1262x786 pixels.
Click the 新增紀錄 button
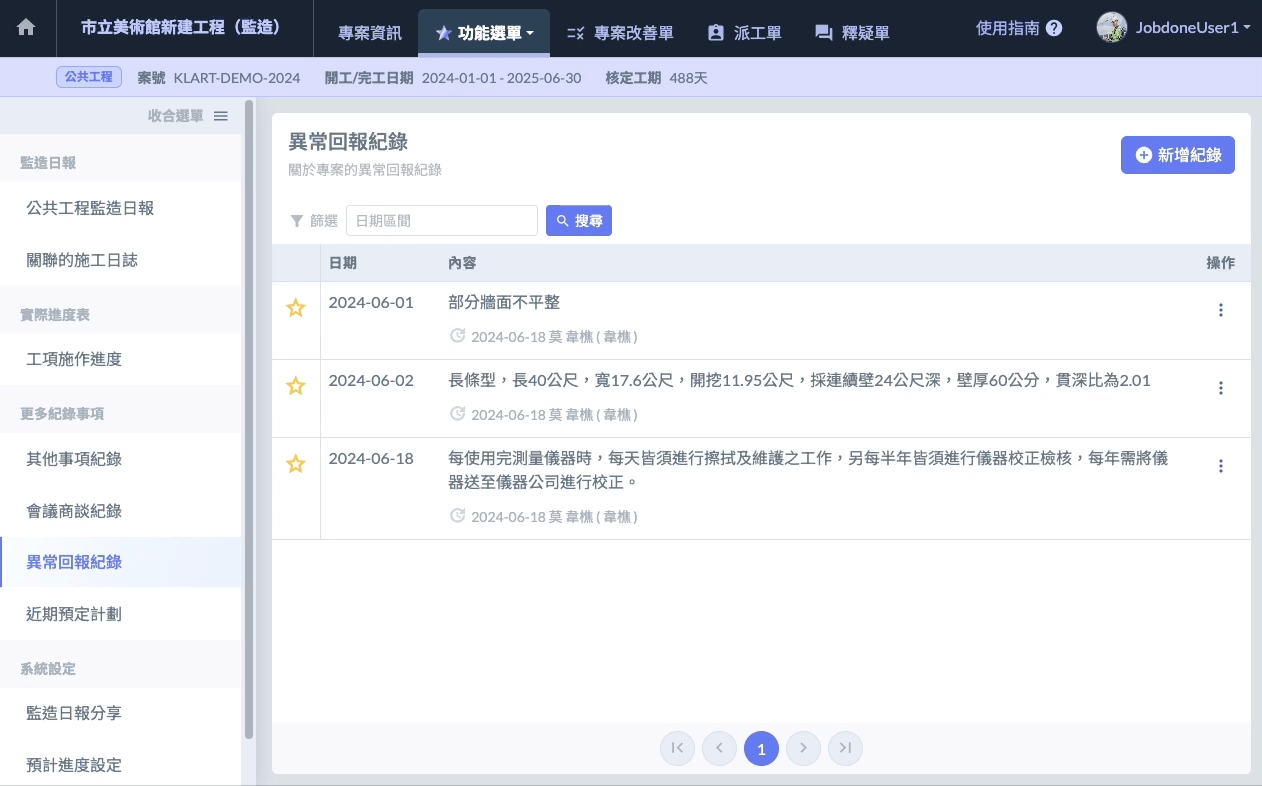coord(1177,155)
